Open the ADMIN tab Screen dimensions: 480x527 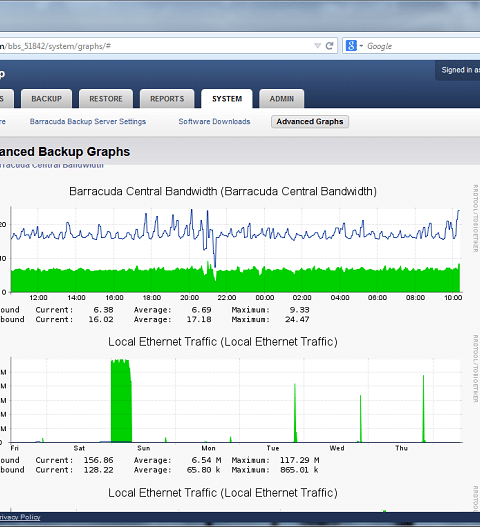282,99
